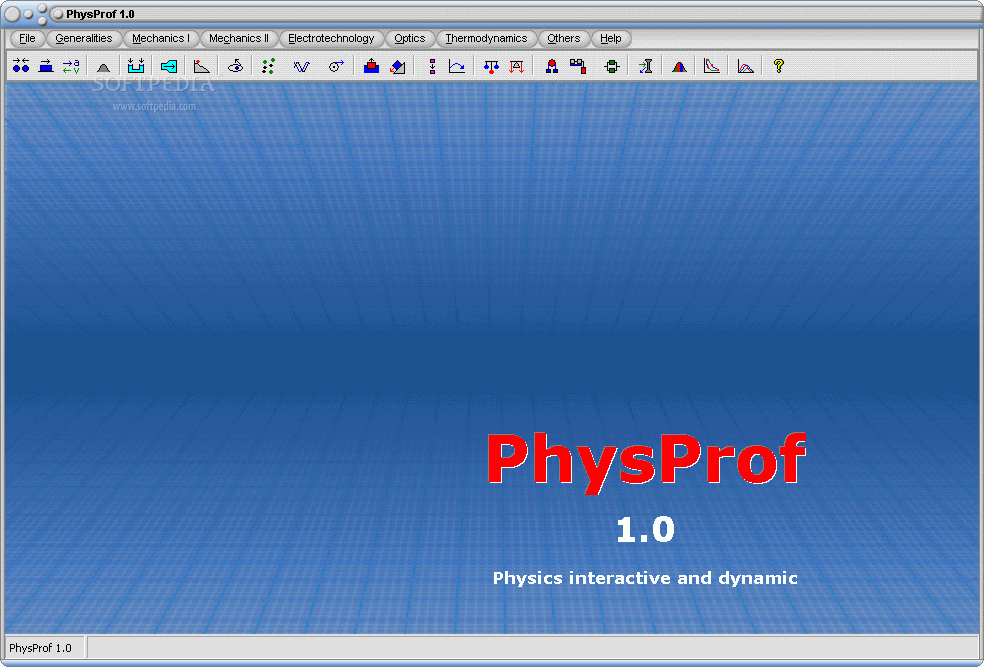Click the red ball over blue squares icon
Image resolution: width=984 pixels, height=667 pixels.
coord(552,66)
